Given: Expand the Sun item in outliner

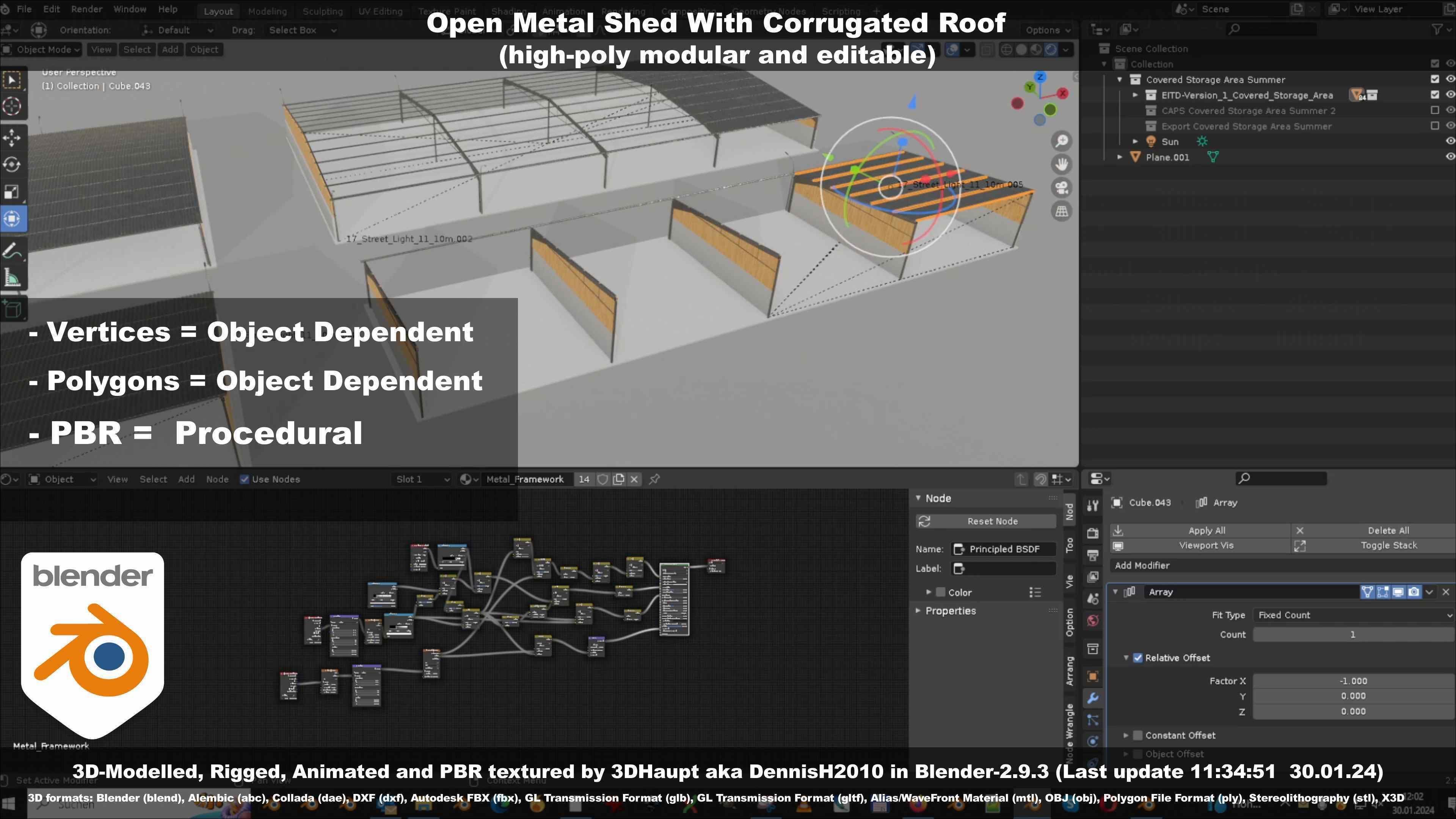Looking at the screenshot, I should (x=1135, y=141).
